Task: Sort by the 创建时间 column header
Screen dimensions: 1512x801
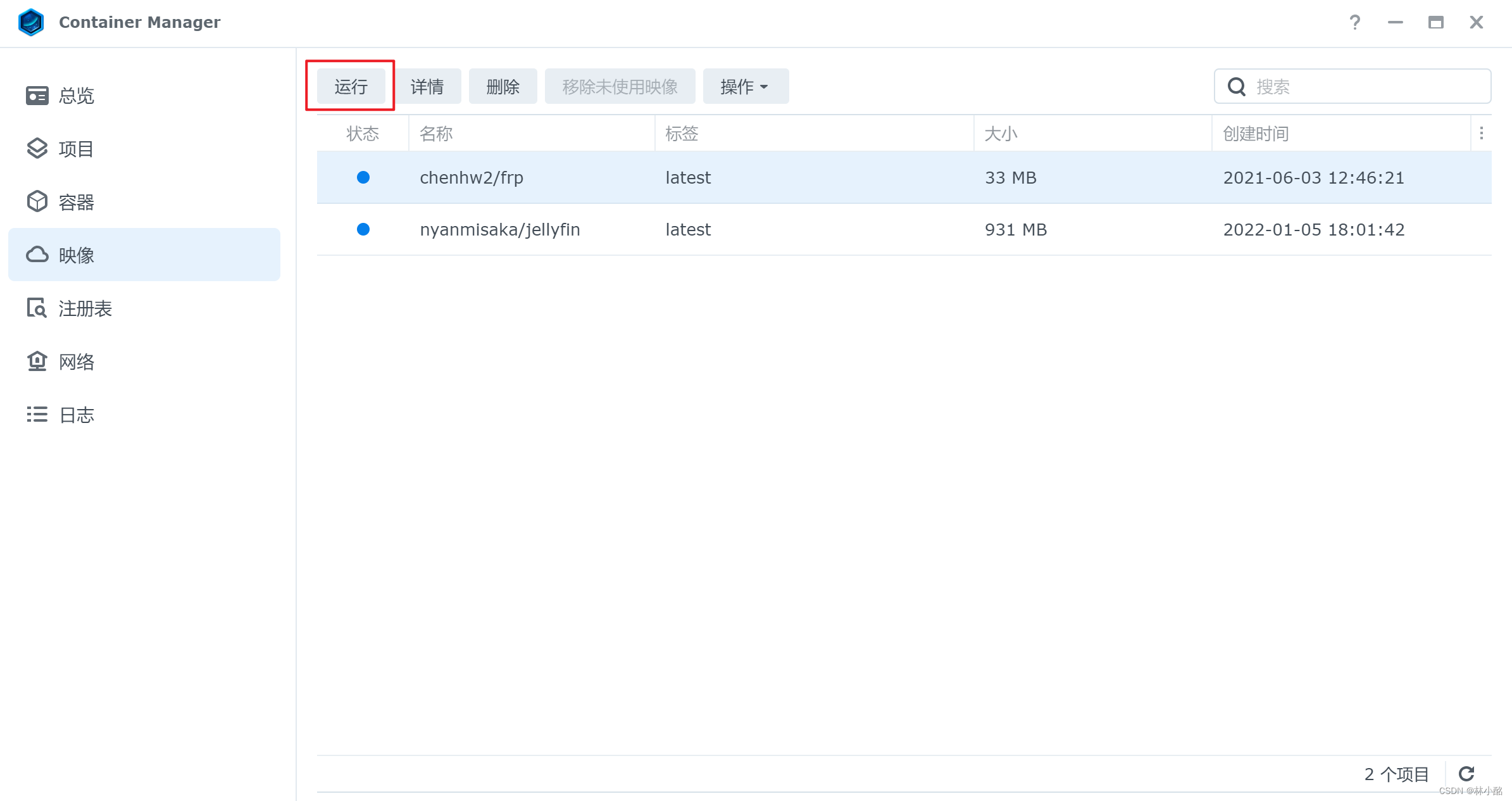Action: [x=1341, y=133]
